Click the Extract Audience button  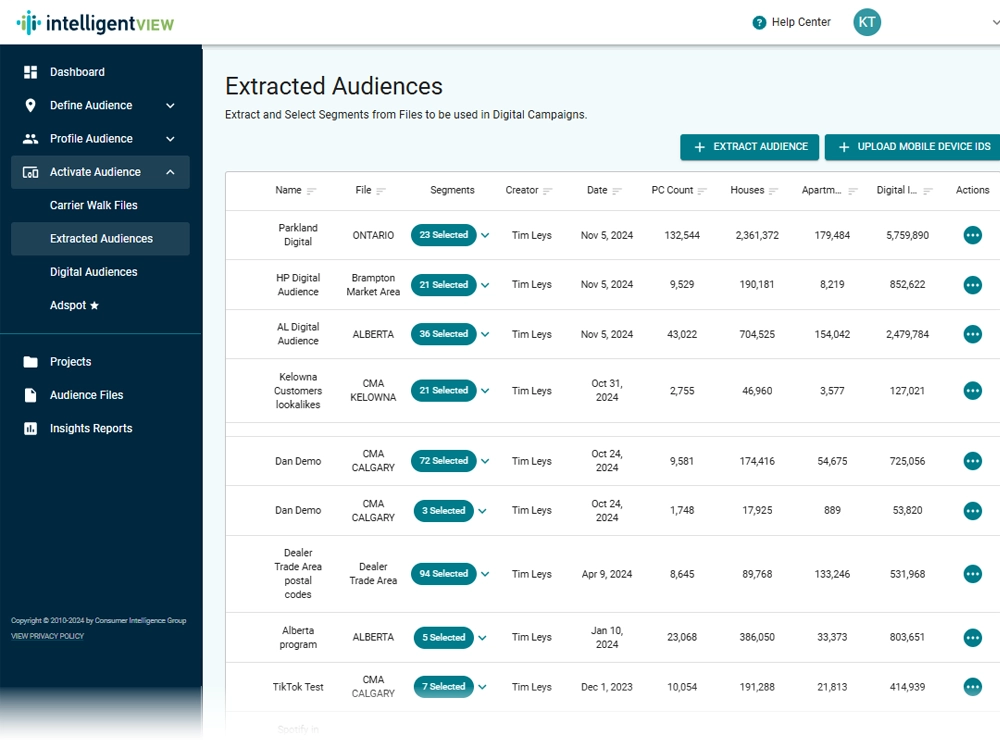pos(749,146)
